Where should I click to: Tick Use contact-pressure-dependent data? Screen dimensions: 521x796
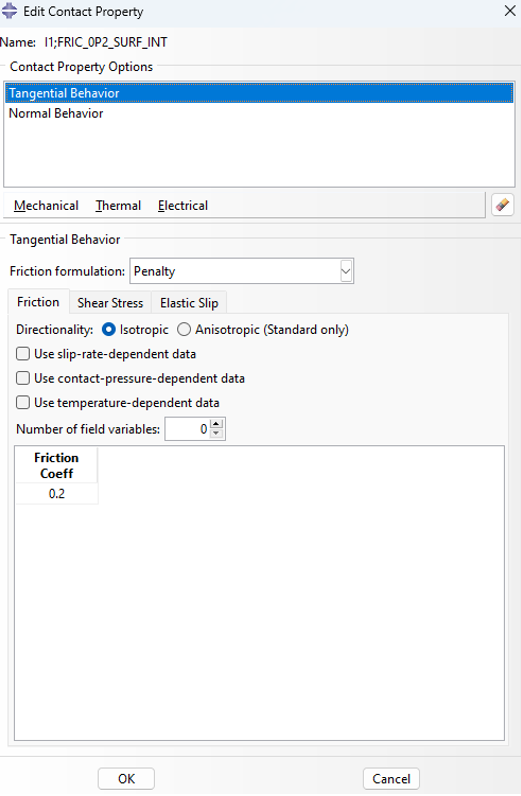(x=23, y=378)
